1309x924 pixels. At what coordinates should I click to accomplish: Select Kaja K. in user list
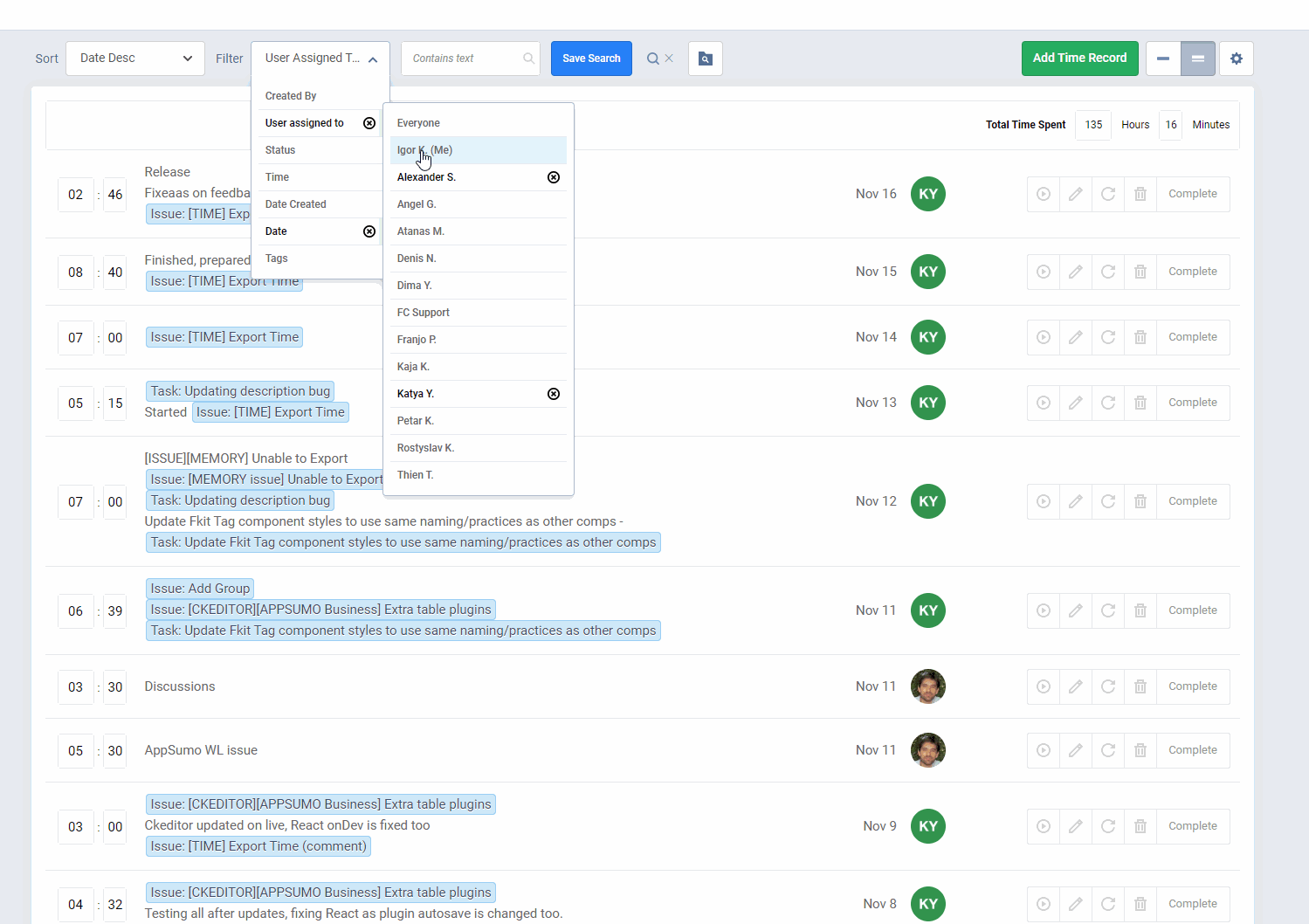479,367
